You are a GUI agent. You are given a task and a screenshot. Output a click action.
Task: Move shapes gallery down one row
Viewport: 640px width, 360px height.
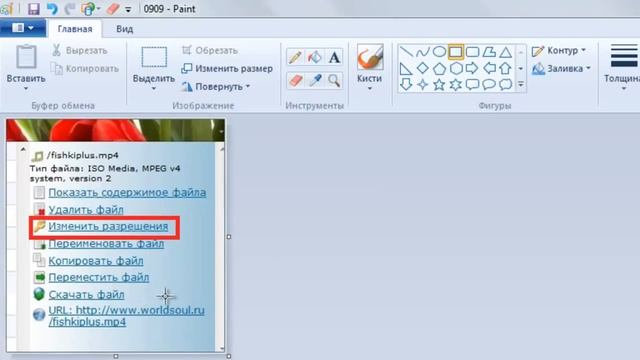(521, 69)
